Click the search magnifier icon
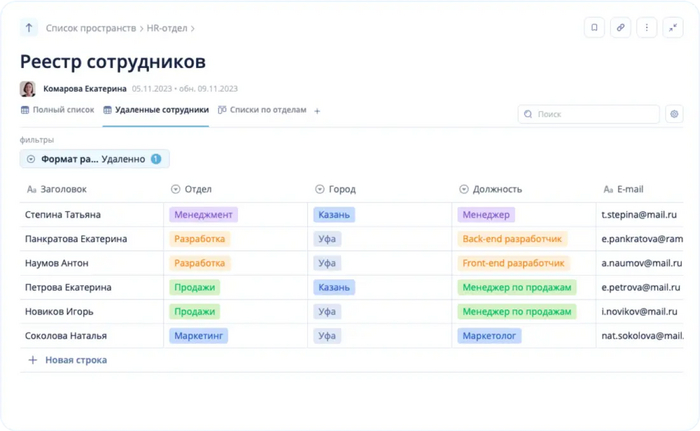Image resolution: width=700 pixels, height=431 pixels. point(528,114)
